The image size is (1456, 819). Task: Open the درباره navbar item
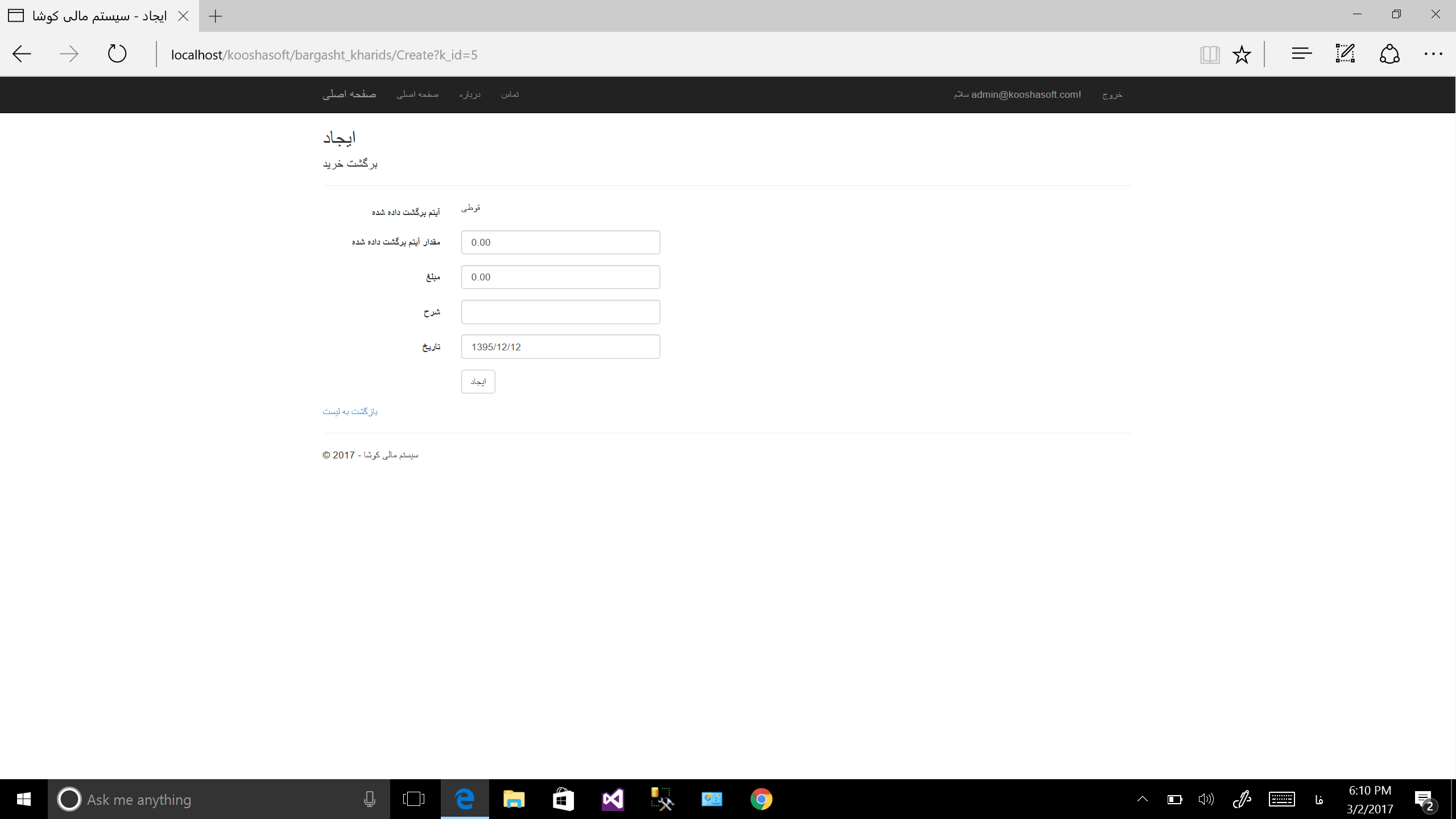(470, 94)
